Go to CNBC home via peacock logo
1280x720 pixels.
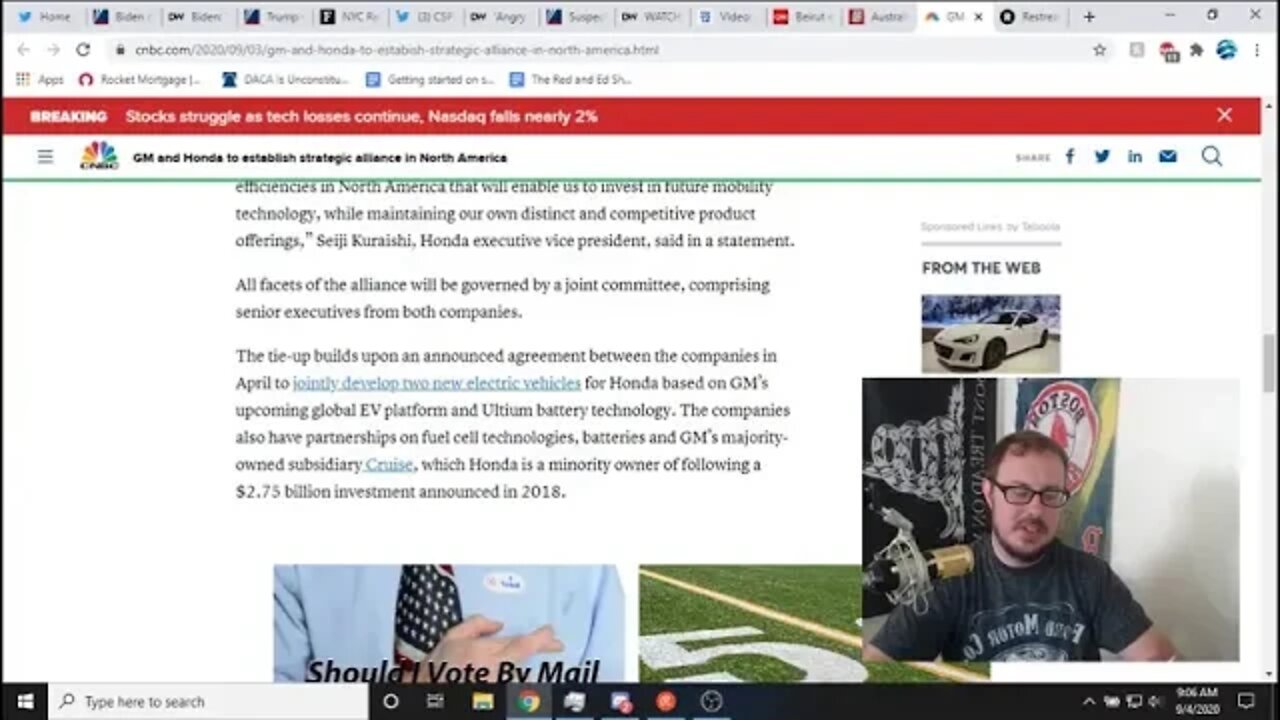(x=99, y=155)
